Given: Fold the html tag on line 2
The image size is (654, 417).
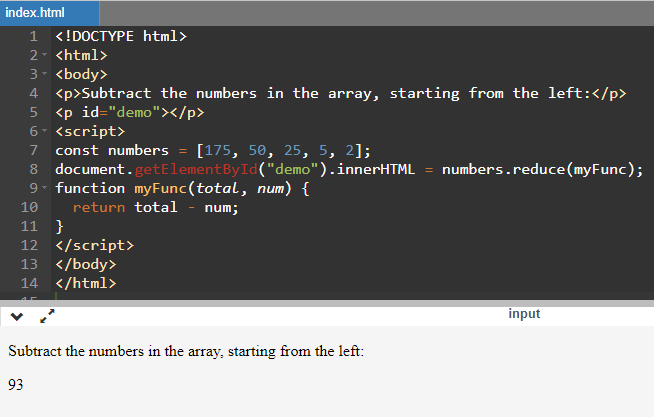Looking at the screenshot, I should (x=45, y=56).
